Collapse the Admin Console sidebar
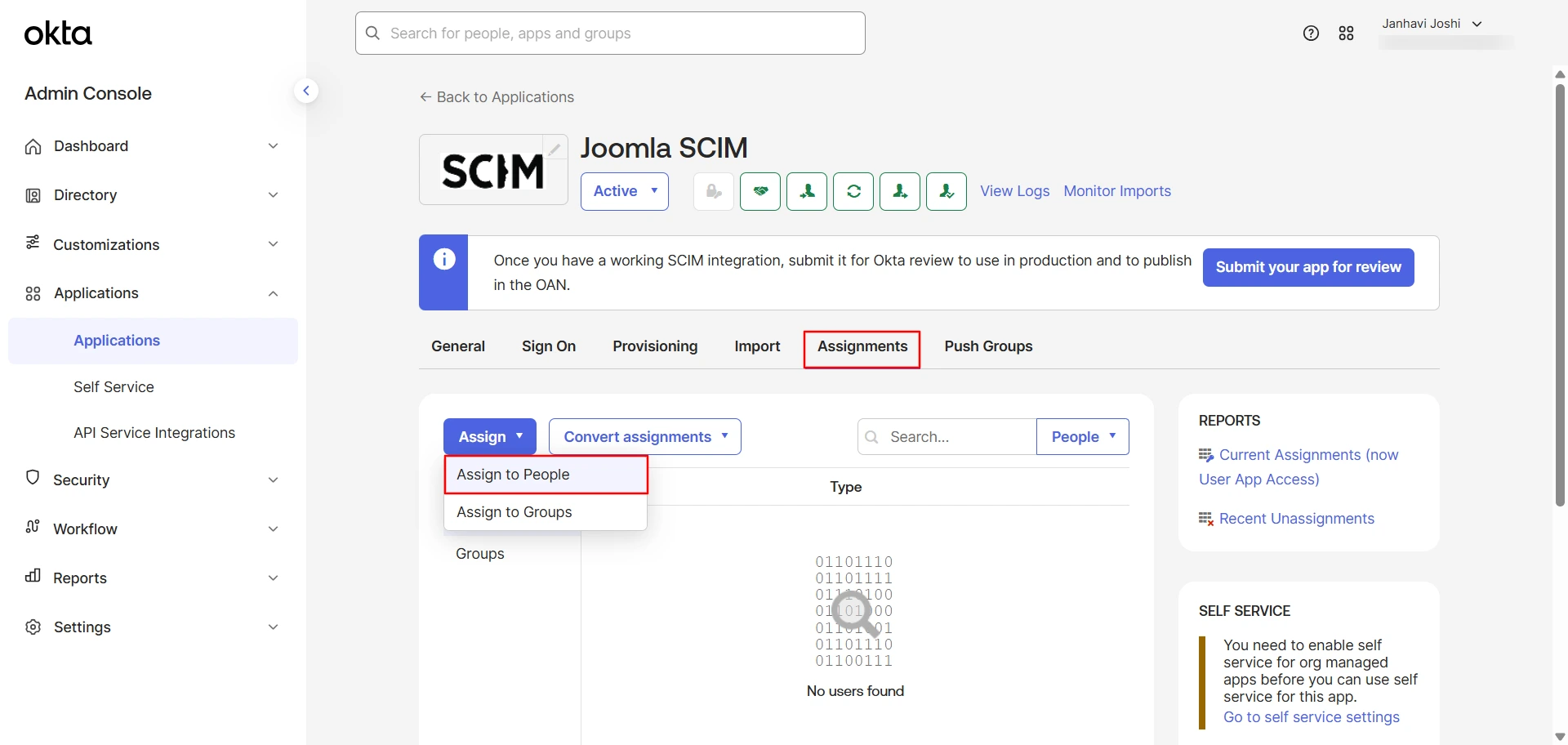The image size is (1568, 745). [x=306, y=91]
